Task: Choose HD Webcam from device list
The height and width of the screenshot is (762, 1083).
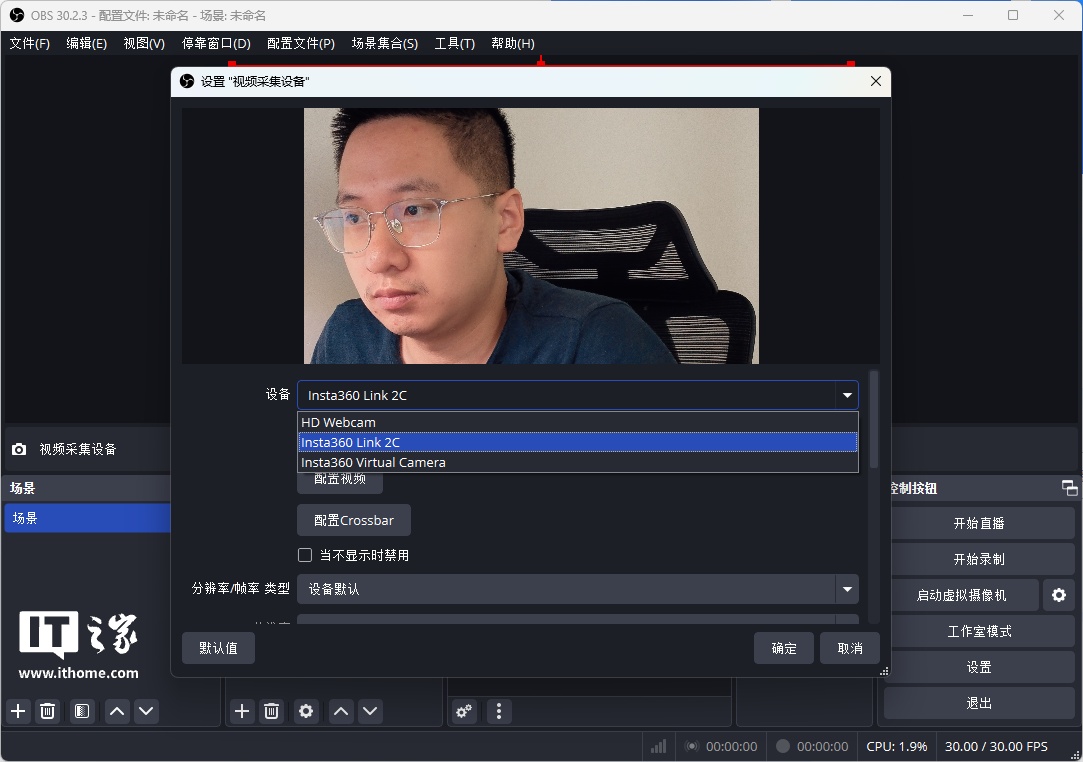Action: tap(578, 422)
